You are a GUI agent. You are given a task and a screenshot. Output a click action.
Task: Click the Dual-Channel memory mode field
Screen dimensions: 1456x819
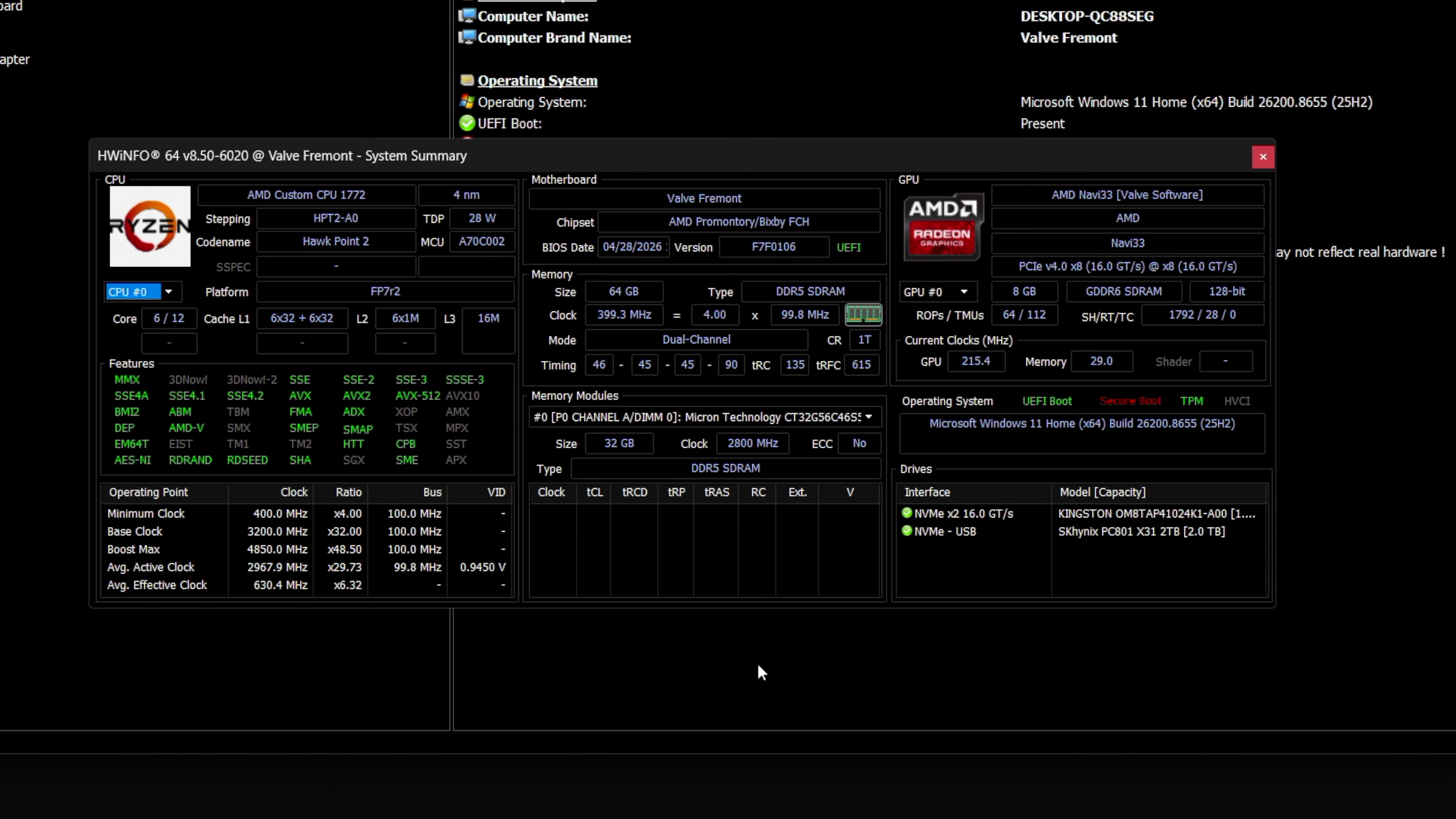pos(697,340)
